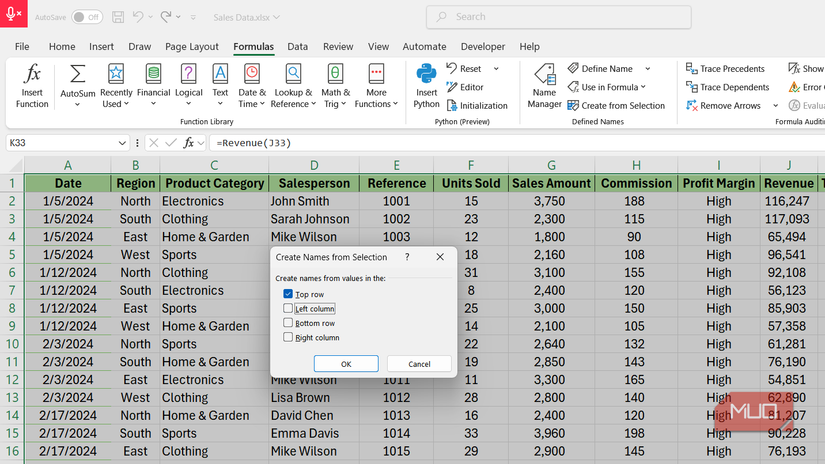Click Trace Dependents
The width and height of the screenshot is (825, 464).
pos(728,87)
